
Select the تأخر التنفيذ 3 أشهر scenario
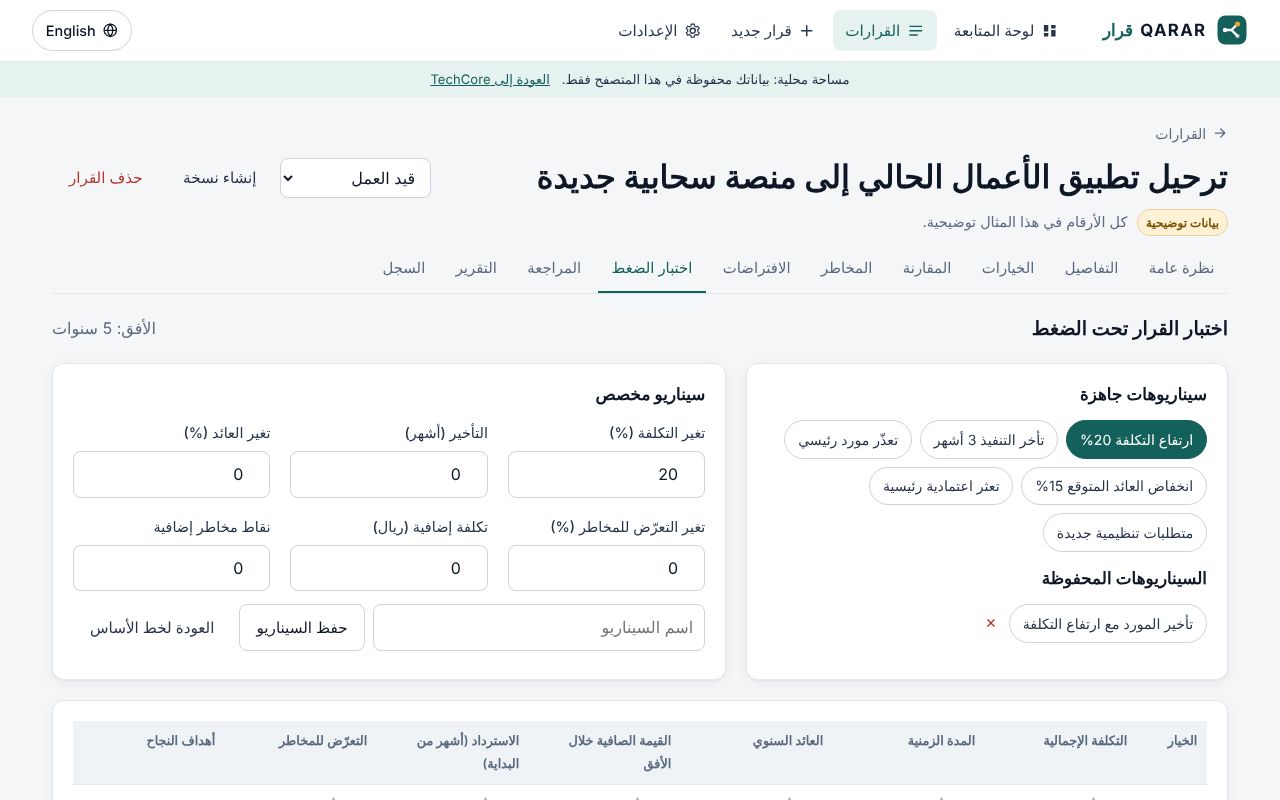pos(989,439)
